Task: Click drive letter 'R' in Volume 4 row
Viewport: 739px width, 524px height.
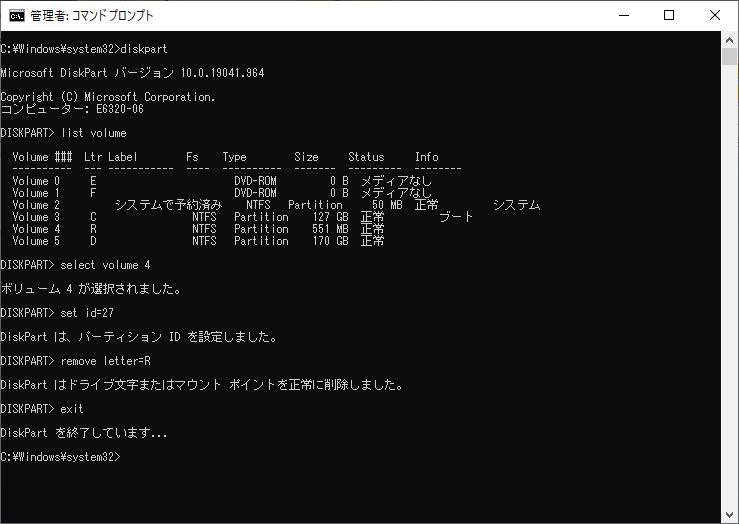Action: (93, 229)
